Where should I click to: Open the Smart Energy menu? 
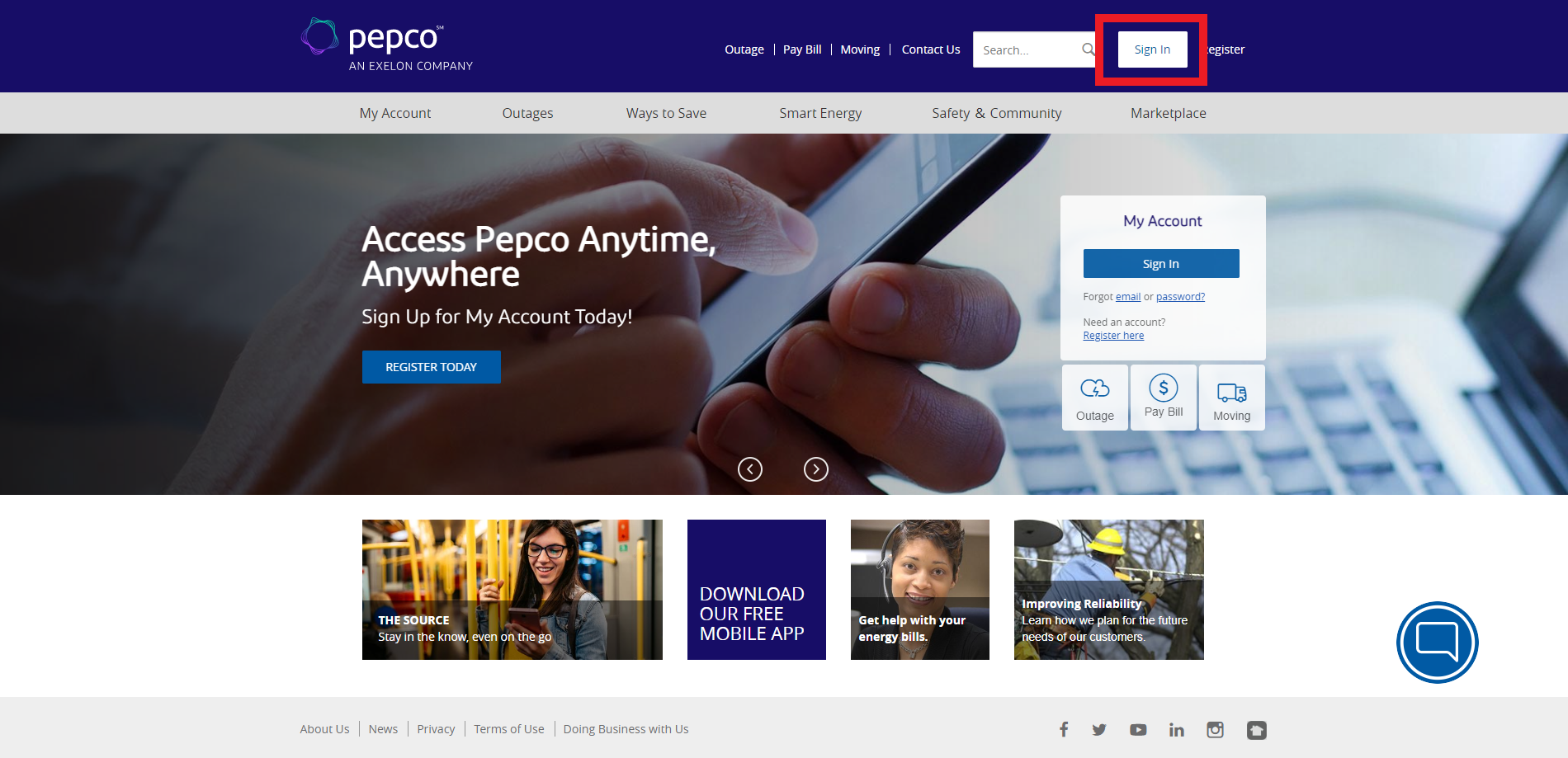pos(820,113)
